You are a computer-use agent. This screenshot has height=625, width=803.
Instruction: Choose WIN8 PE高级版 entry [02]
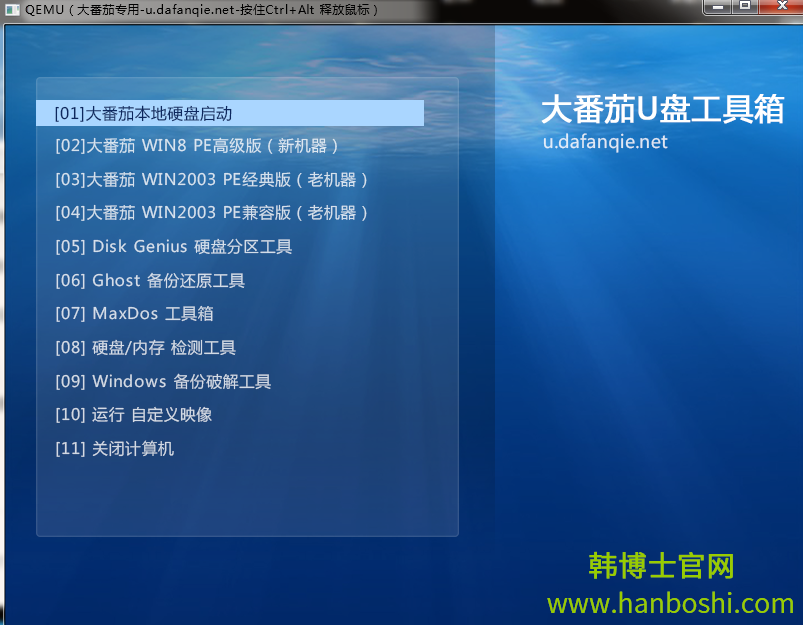click(197, 146)
